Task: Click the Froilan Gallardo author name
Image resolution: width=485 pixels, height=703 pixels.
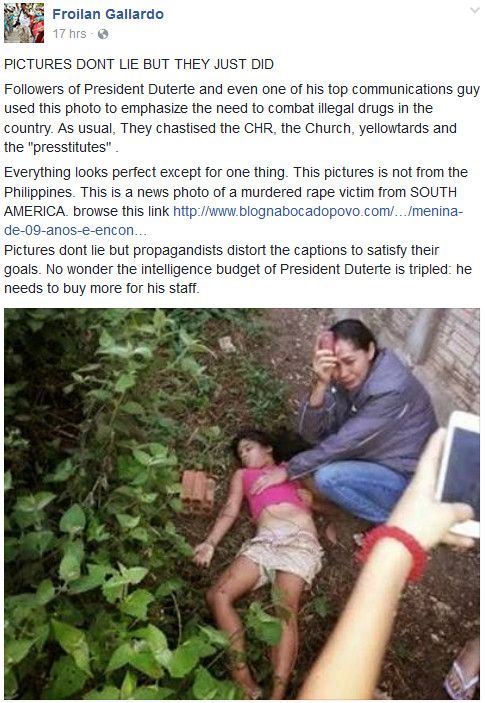Action: [108, 14]
